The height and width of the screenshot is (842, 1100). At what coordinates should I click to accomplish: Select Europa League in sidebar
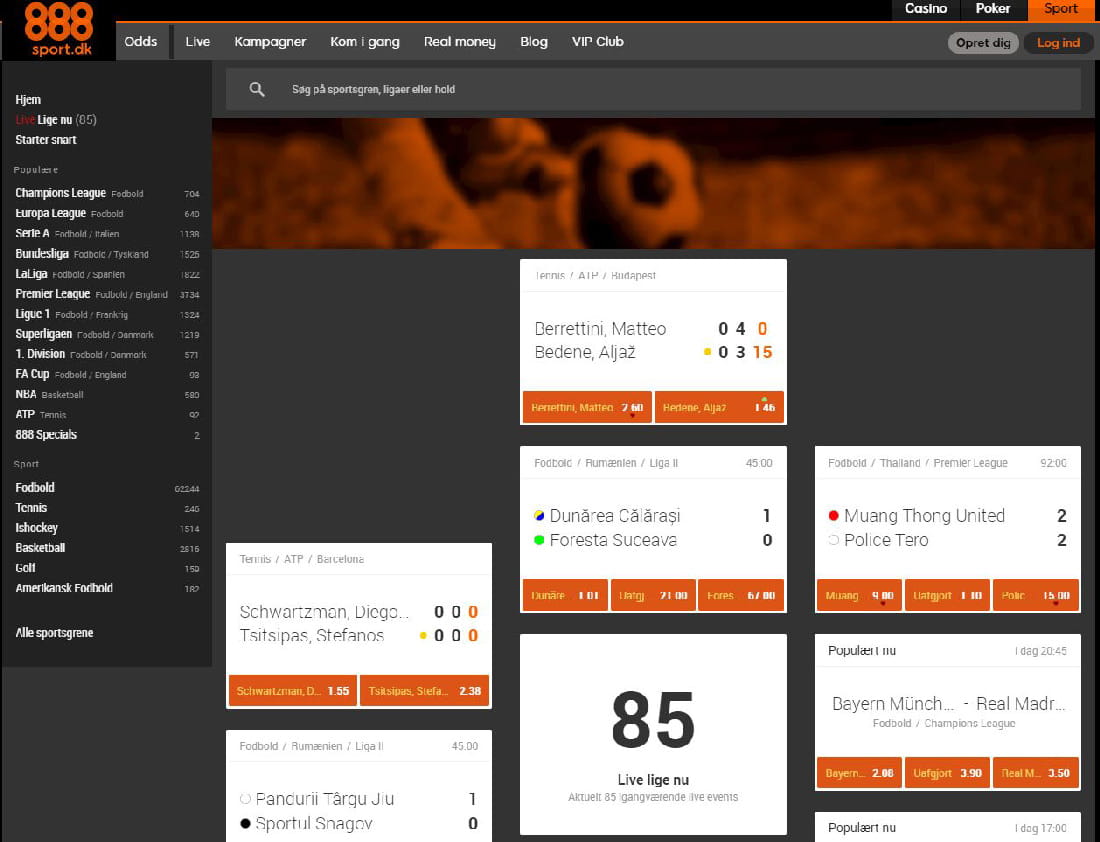(x=107, y=213)
